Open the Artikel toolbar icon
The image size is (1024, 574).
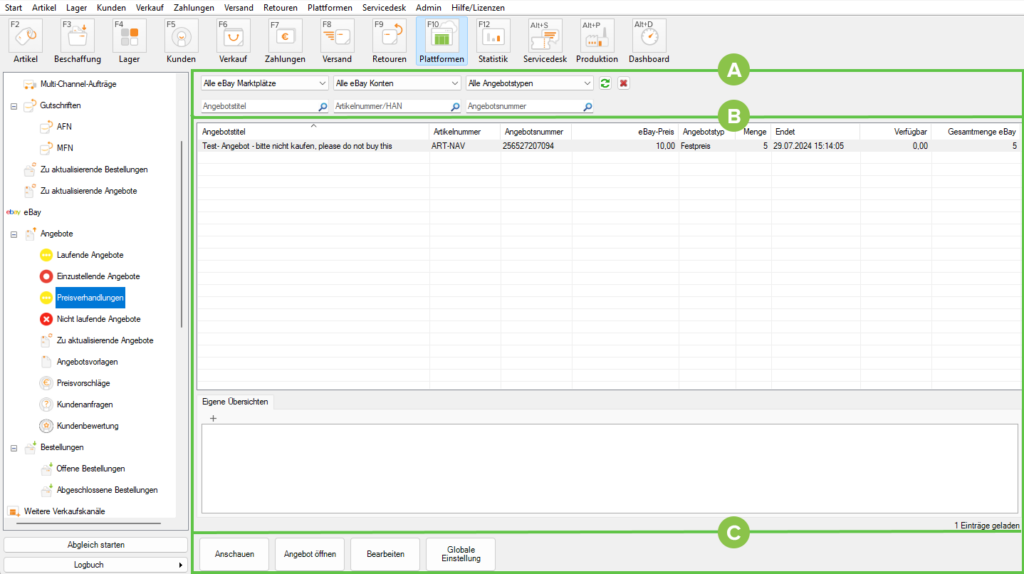[x=27, y=41]
